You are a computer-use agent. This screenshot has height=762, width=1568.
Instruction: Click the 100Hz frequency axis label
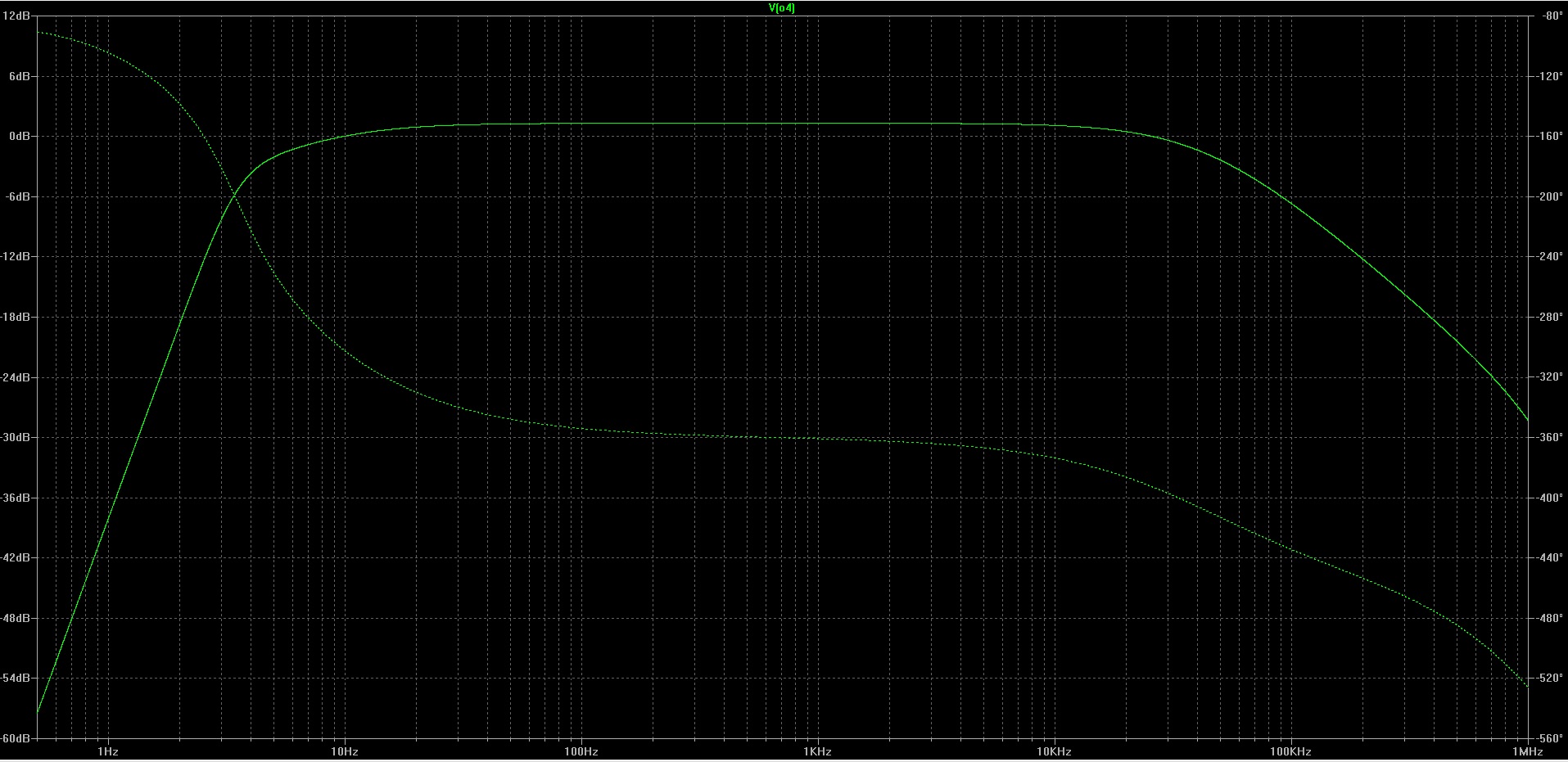(581, 751)
